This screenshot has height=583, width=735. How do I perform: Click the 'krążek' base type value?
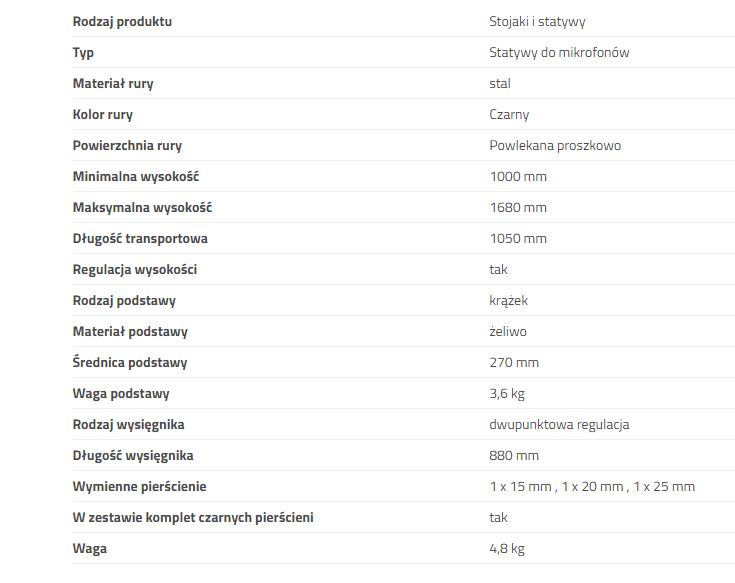pos(509,300)
